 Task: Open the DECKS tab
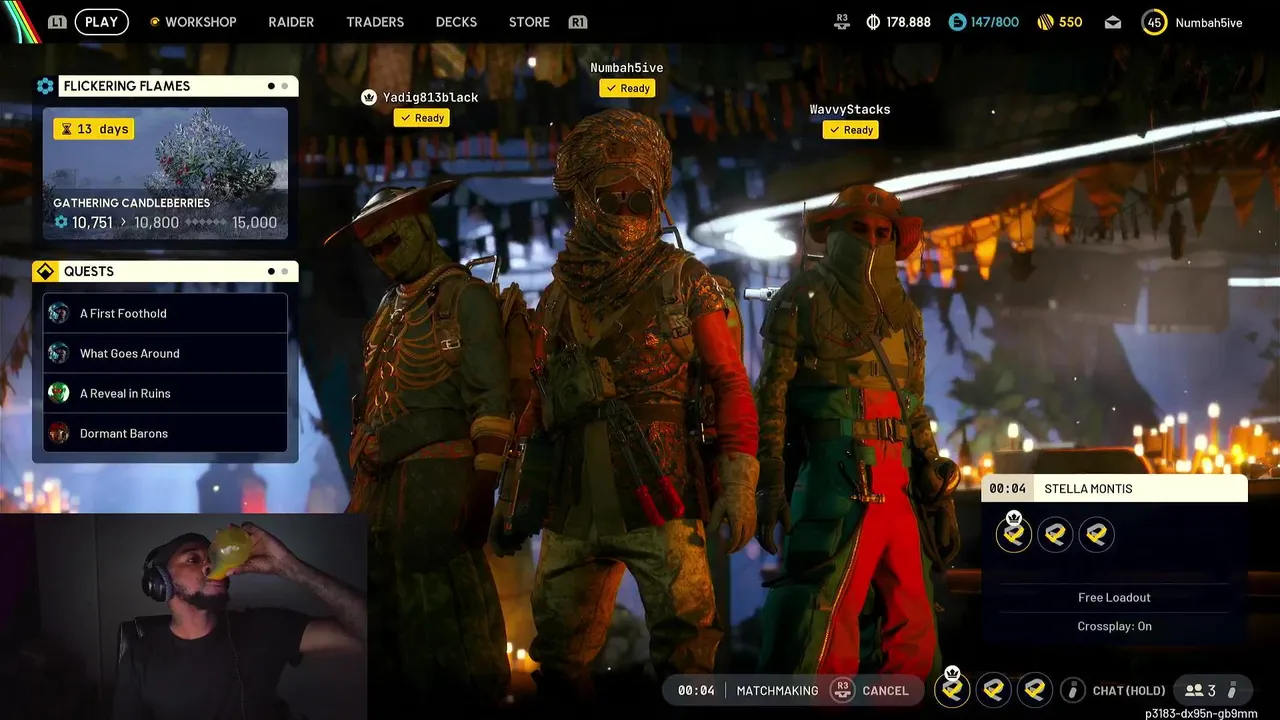pos(456,22)
